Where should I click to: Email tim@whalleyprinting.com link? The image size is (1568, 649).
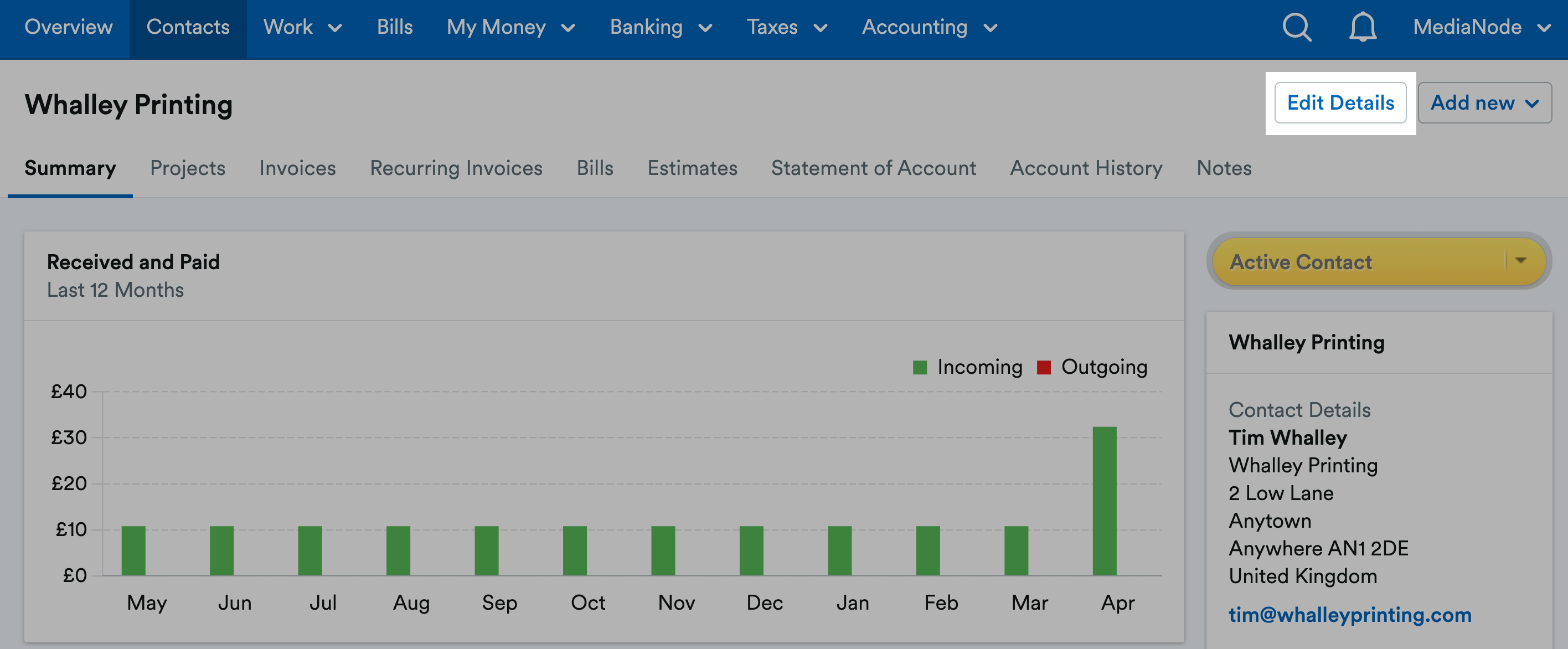click(1349, 615)
